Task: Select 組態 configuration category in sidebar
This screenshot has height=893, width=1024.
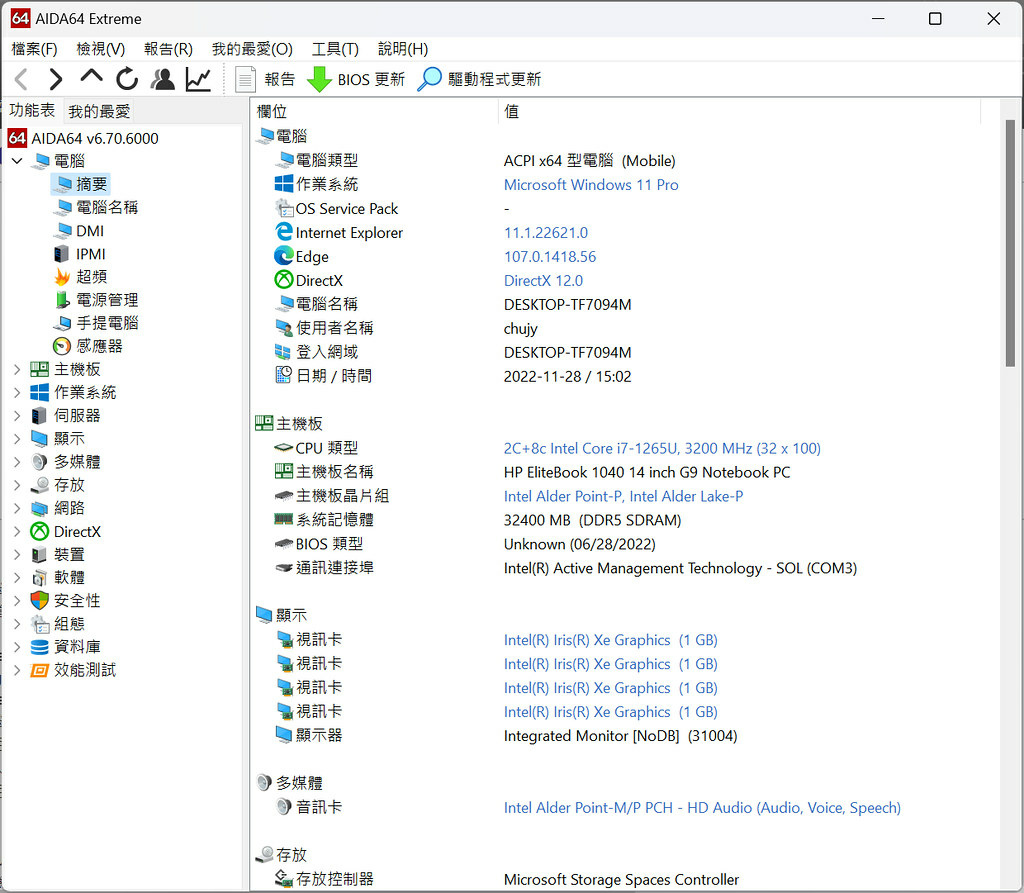Action: click(59, 624)
